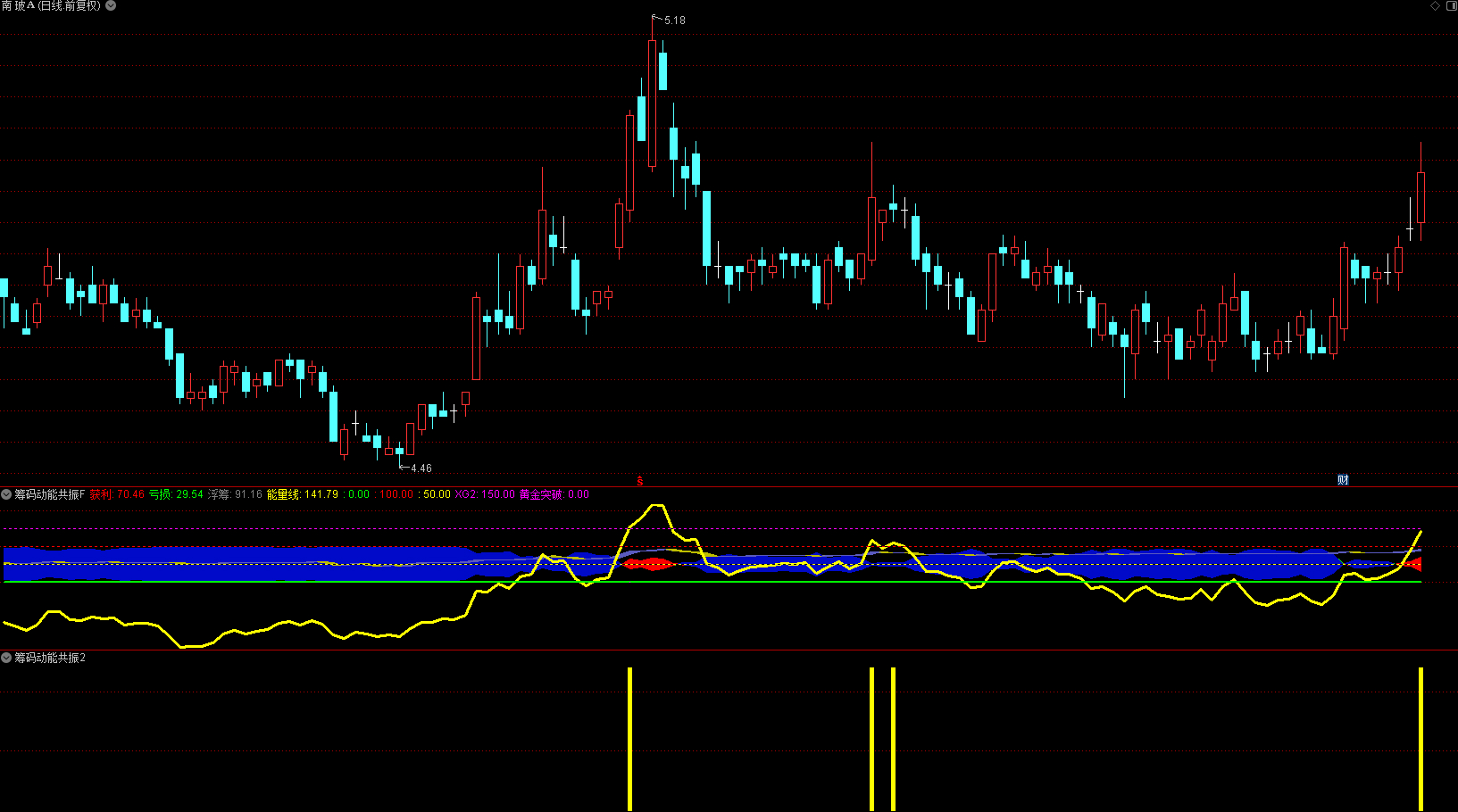Click the blue 财 marker on timeline
This screenshot has height=812, width=1458.
1343,480
